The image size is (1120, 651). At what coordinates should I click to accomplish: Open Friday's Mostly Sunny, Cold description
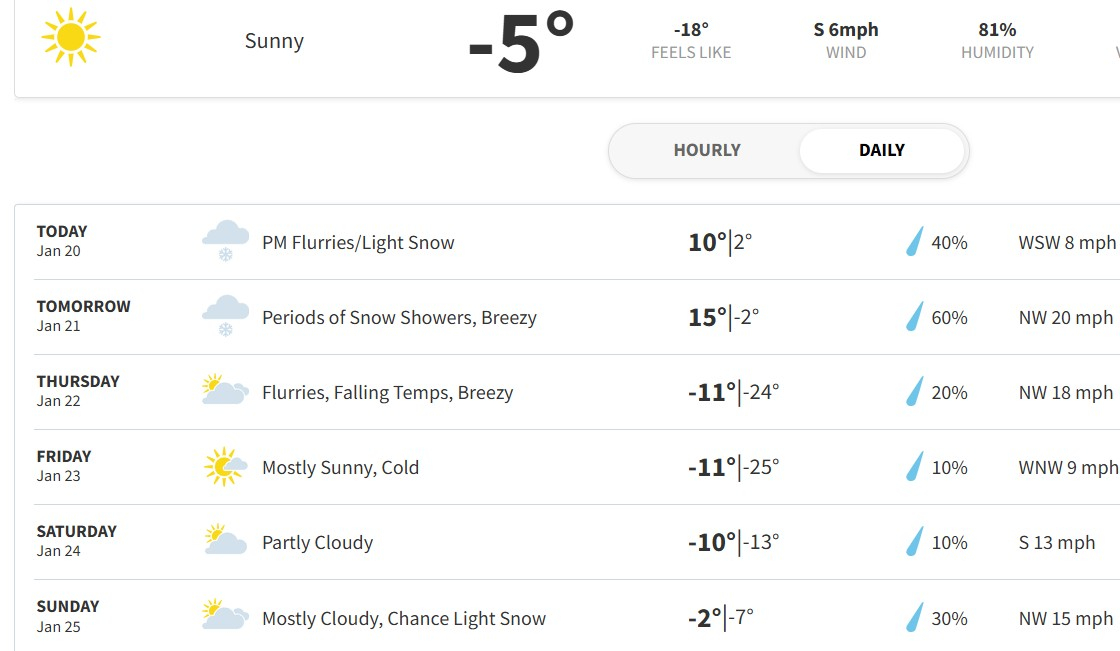pos(340,467)
